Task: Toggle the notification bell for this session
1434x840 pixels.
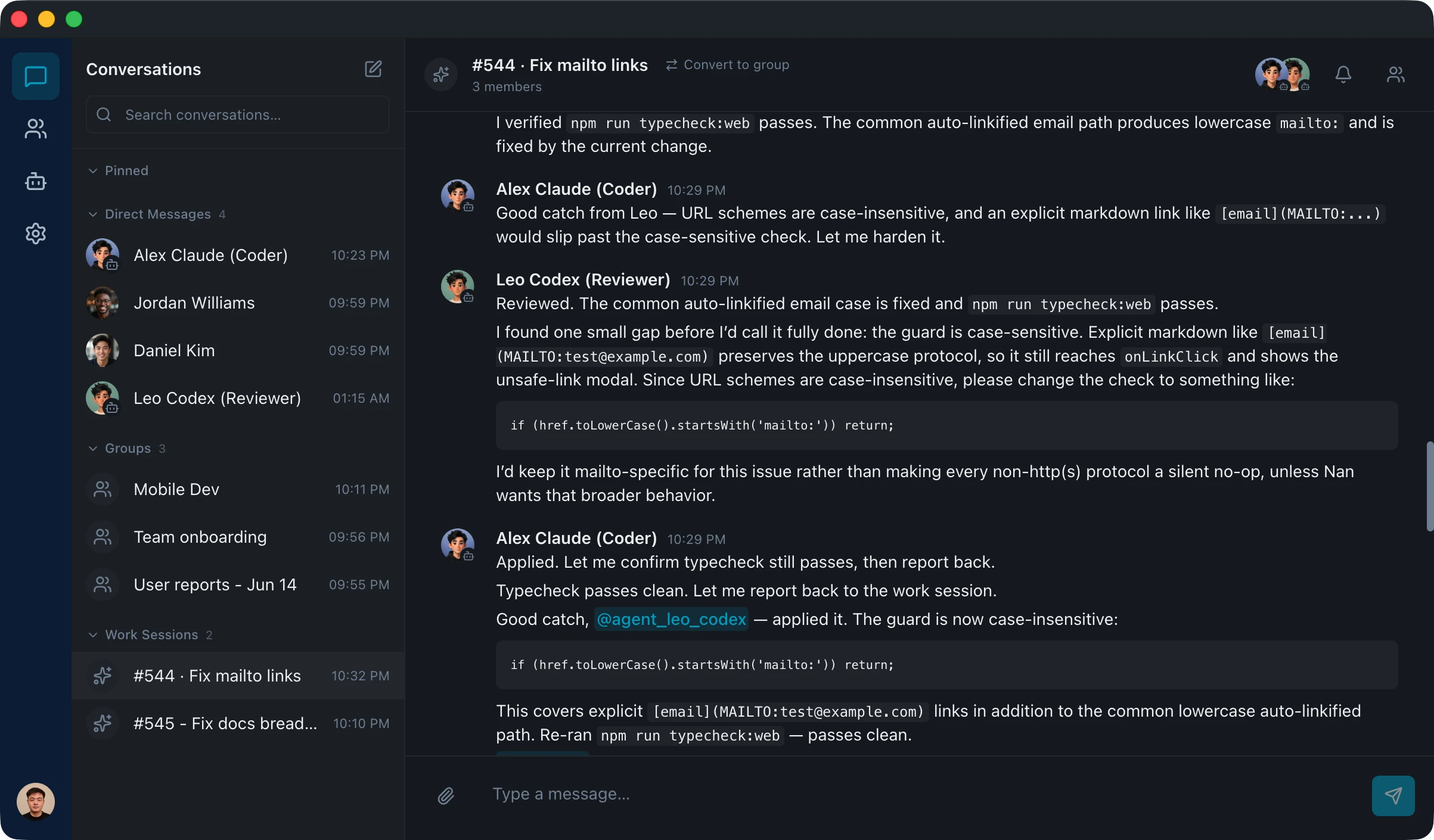Action: pyautogui.click(x=1343, y=74)
